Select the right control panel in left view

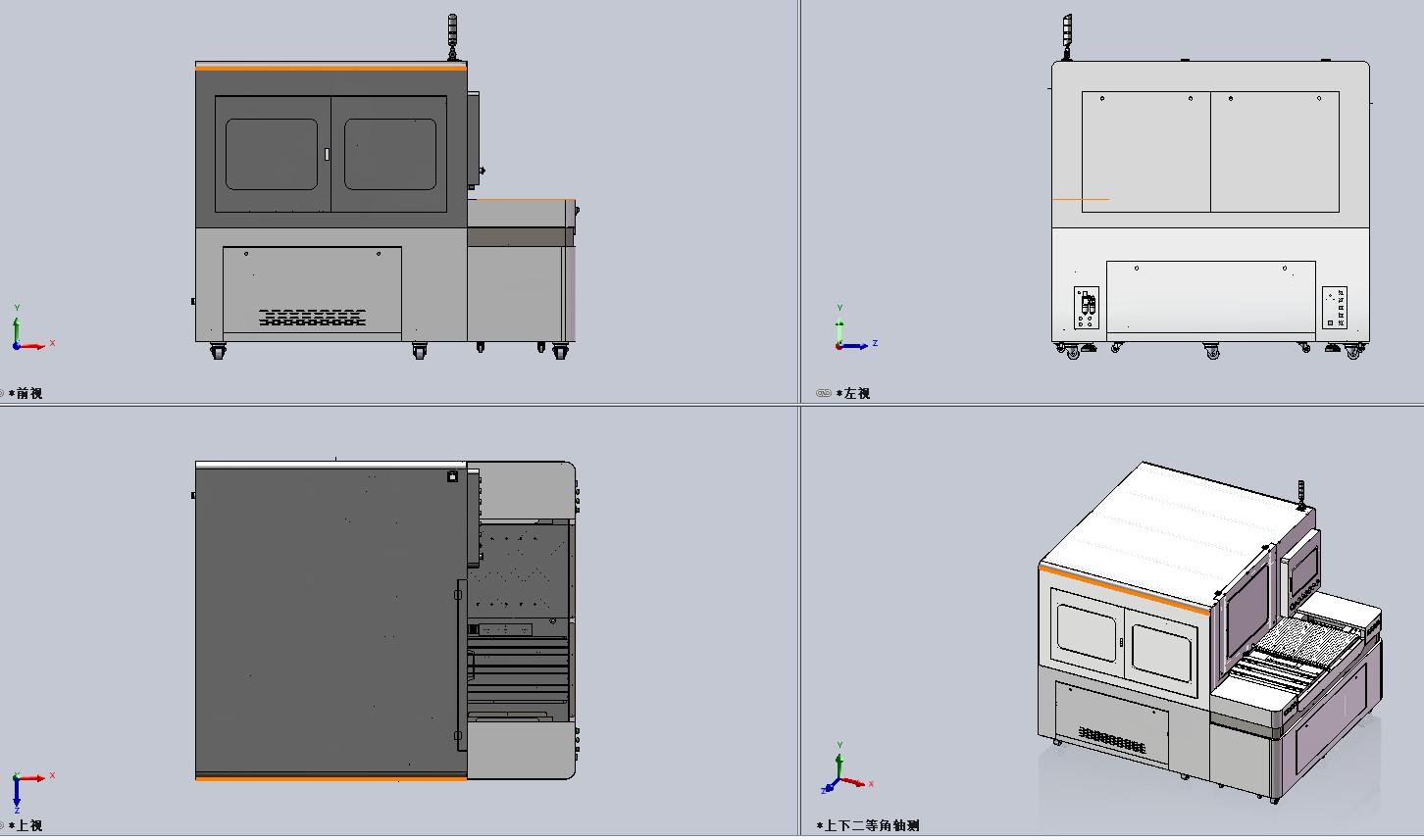tap(1335, 308)
